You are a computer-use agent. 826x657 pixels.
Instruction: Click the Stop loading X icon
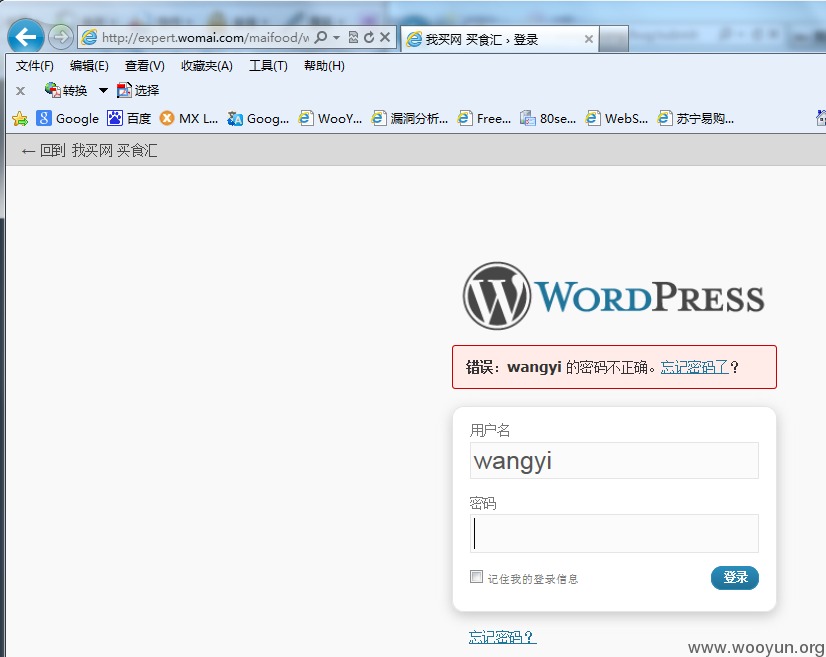[385, 37]
